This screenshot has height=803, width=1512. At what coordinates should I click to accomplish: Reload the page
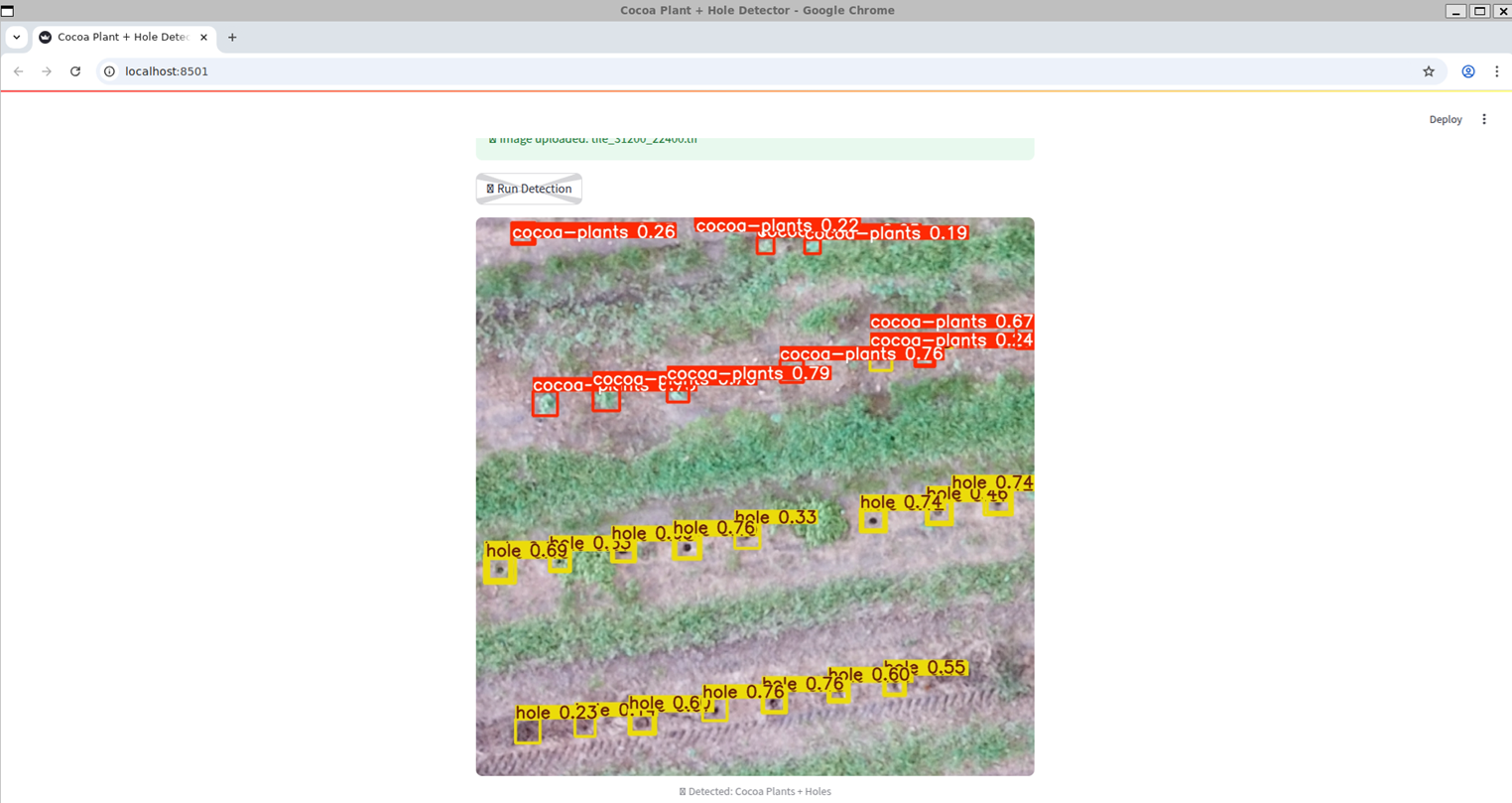point(75,71)
